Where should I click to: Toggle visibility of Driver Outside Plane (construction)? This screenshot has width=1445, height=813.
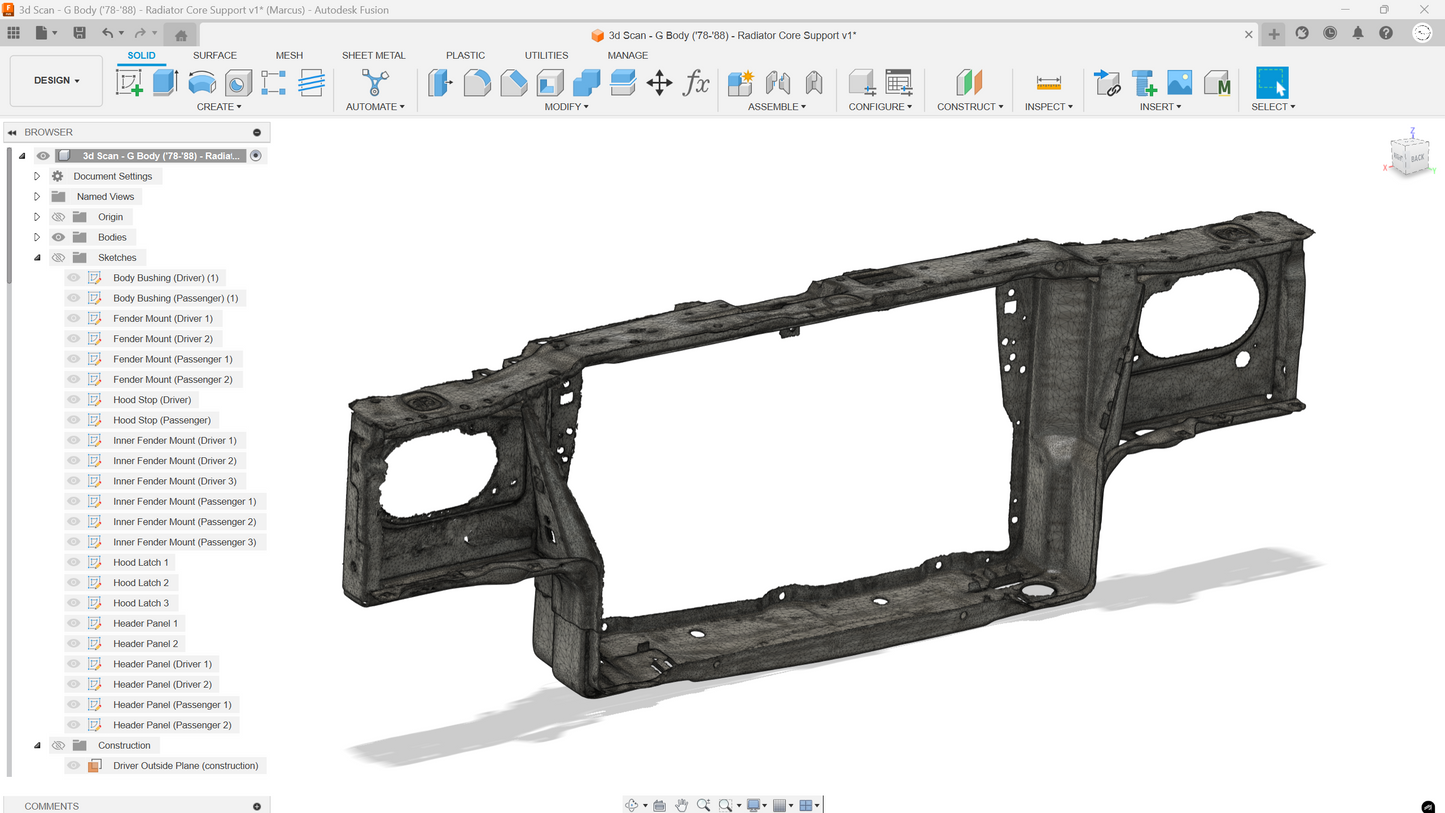(x=74, y=766)
